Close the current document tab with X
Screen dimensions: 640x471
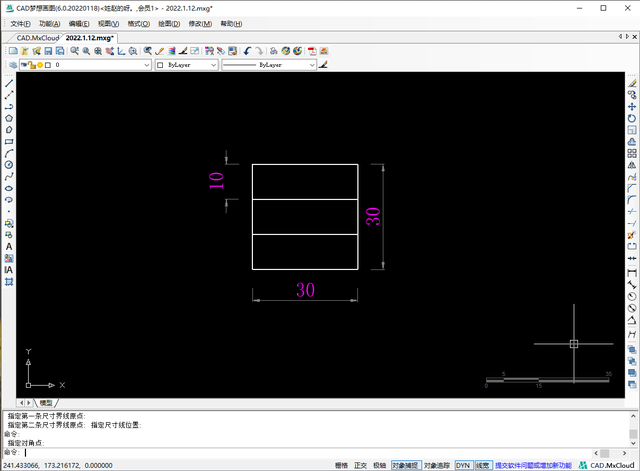tap(635, 37)
